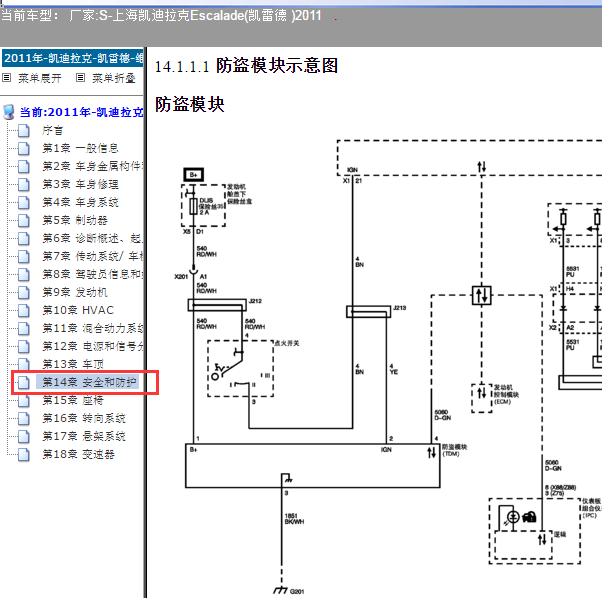Screen dimensions: 602x598
Task: Click the G201 ground label
Action: pyautogui.click(x=297, y=591)
